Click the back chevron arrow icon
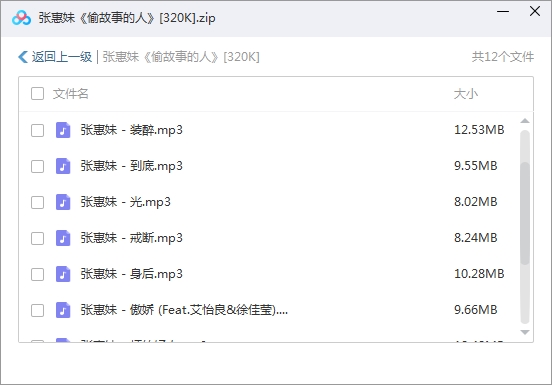 (x=23, y=57)
